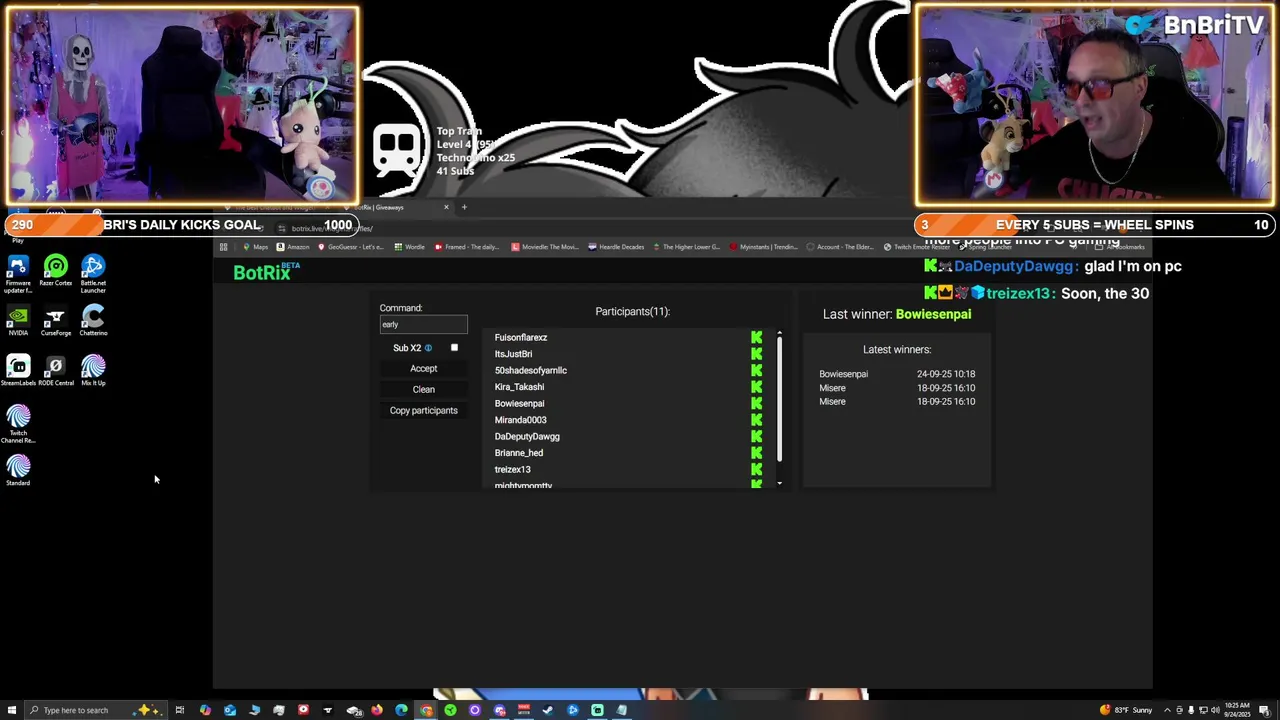Toggle the Sub X2 checkbox

[454, 348]
